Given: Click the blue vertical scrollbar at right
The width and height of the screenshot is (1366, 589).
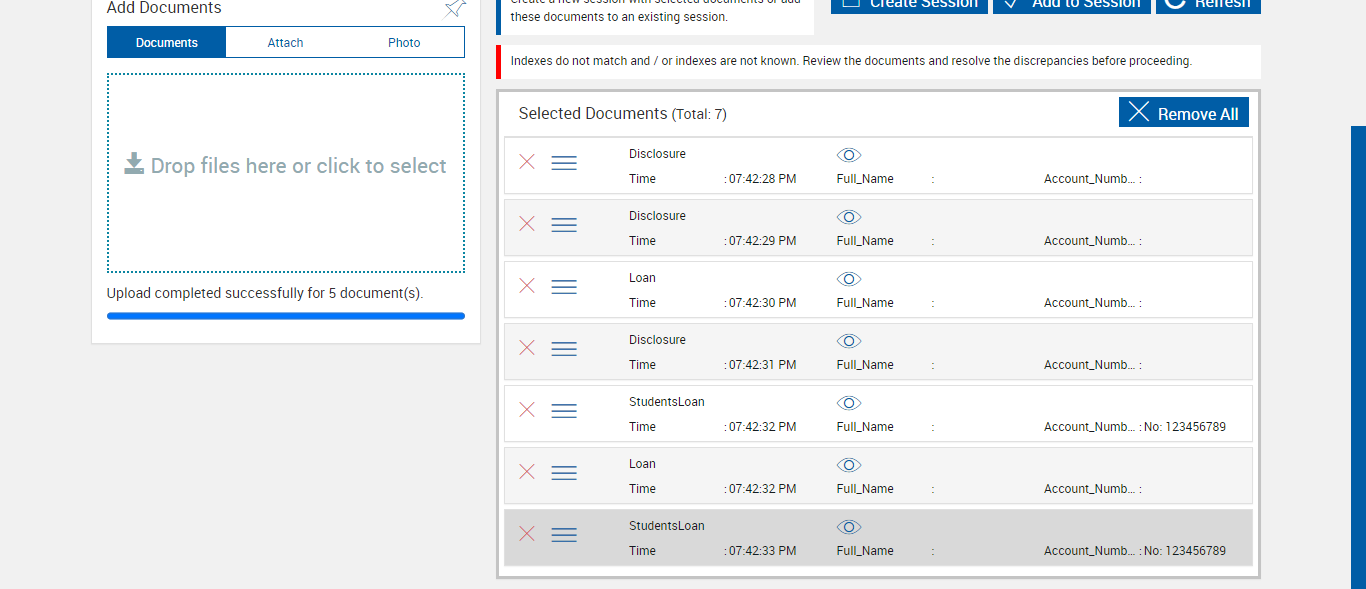Looking at the screenshot, I should (1358, 350).
